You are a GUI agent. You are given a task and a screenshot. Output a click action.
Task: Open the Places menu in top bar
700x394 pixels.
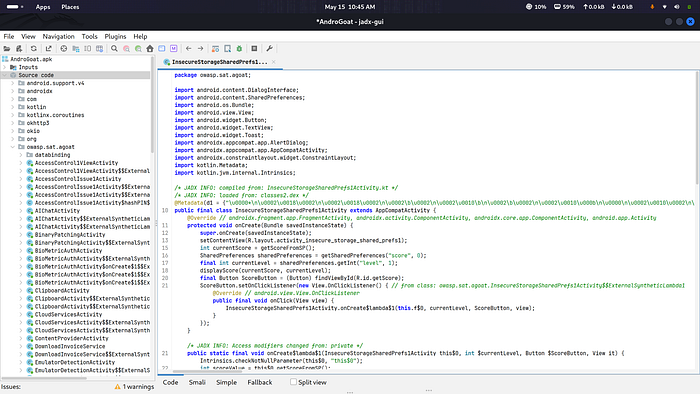pyautogui.click(x=70, y=7)
